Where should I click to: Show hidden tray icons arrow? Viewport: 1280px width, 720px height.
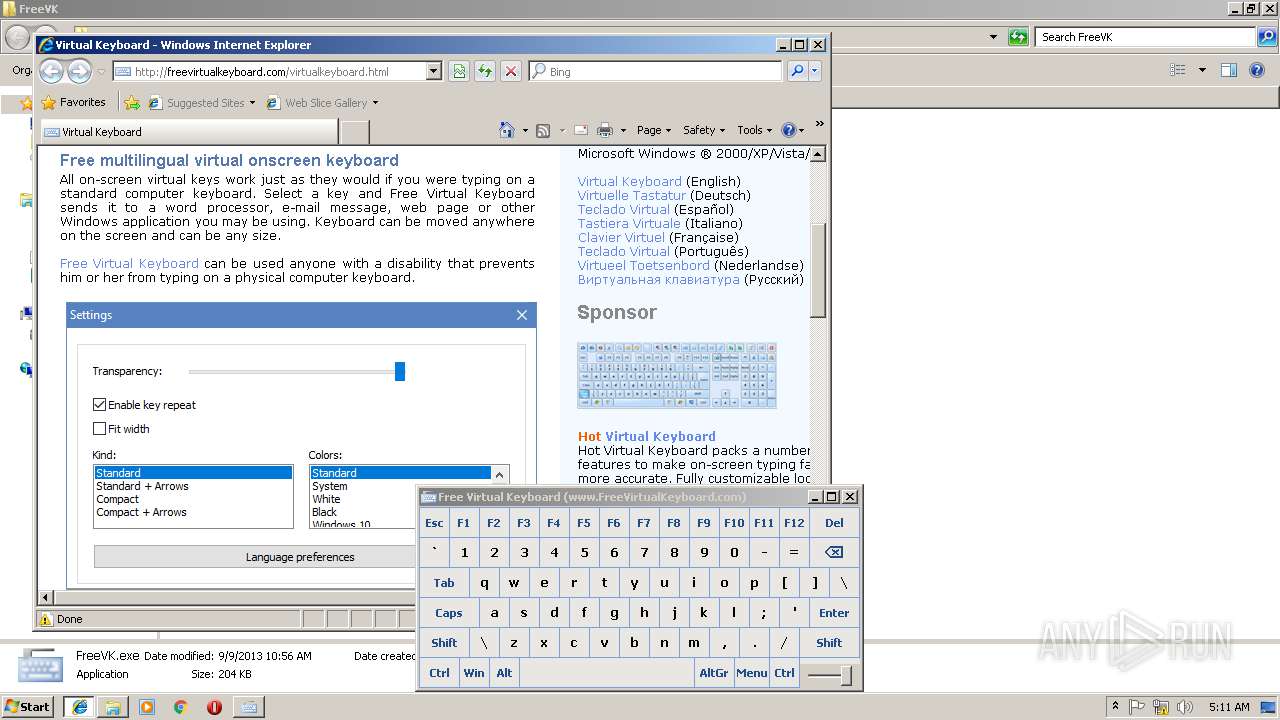(x=1115, y=707)
